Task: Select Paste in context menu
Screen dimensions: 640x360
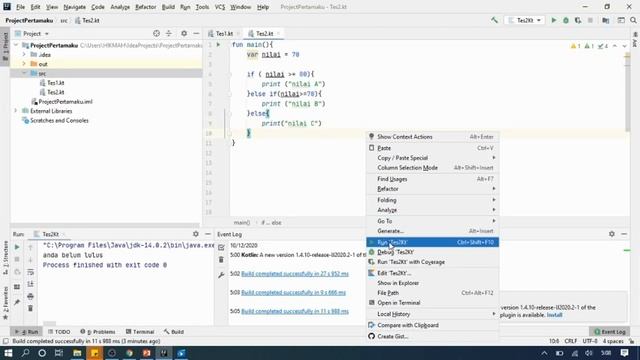Action: pos(432,148)
